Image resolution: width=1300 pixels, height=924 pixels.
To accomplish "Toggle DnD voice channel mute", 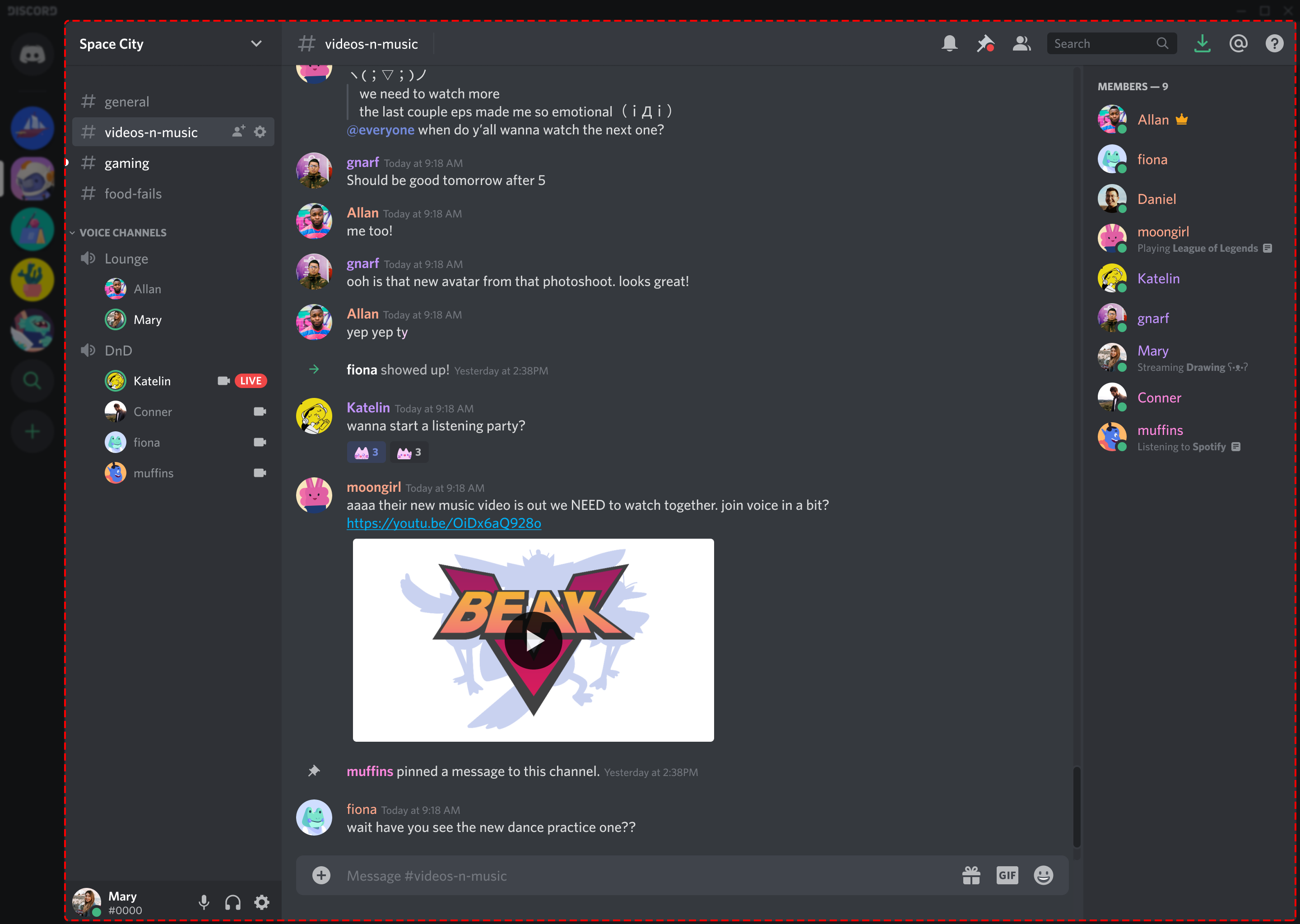I will tap(89, 350).
